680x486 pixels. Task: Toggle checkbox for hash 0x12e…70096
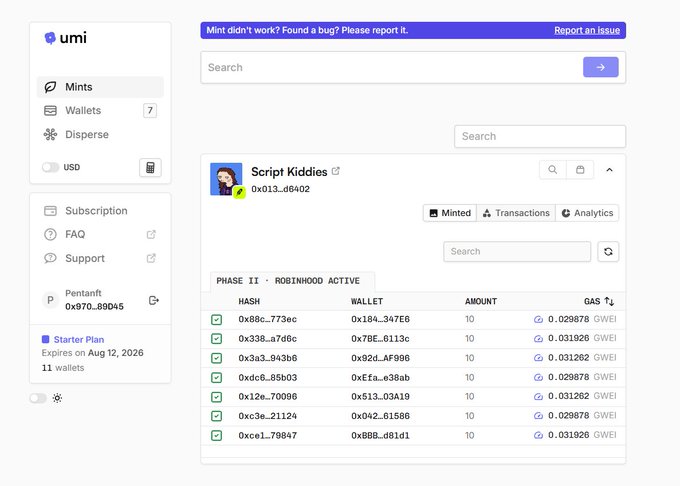pos(216,397)
